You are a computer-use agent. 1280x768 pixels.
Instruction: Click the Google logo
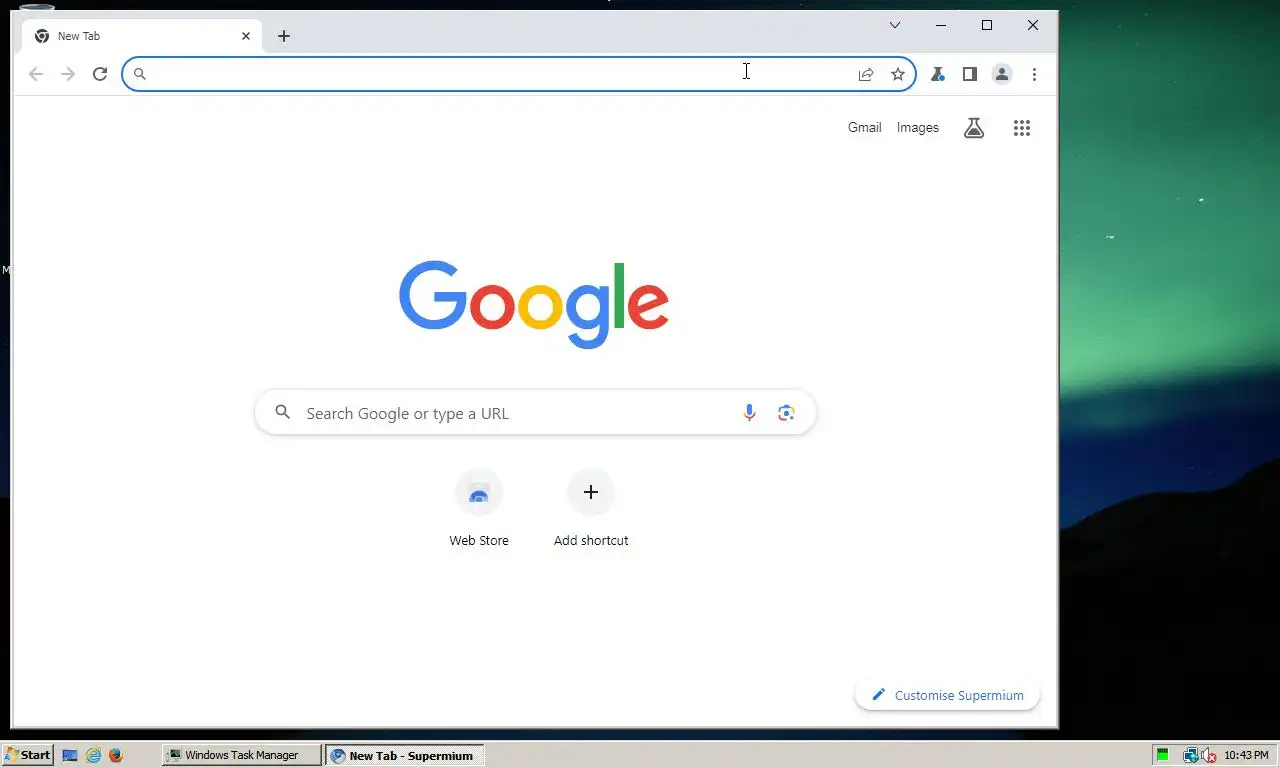[534, 304]
